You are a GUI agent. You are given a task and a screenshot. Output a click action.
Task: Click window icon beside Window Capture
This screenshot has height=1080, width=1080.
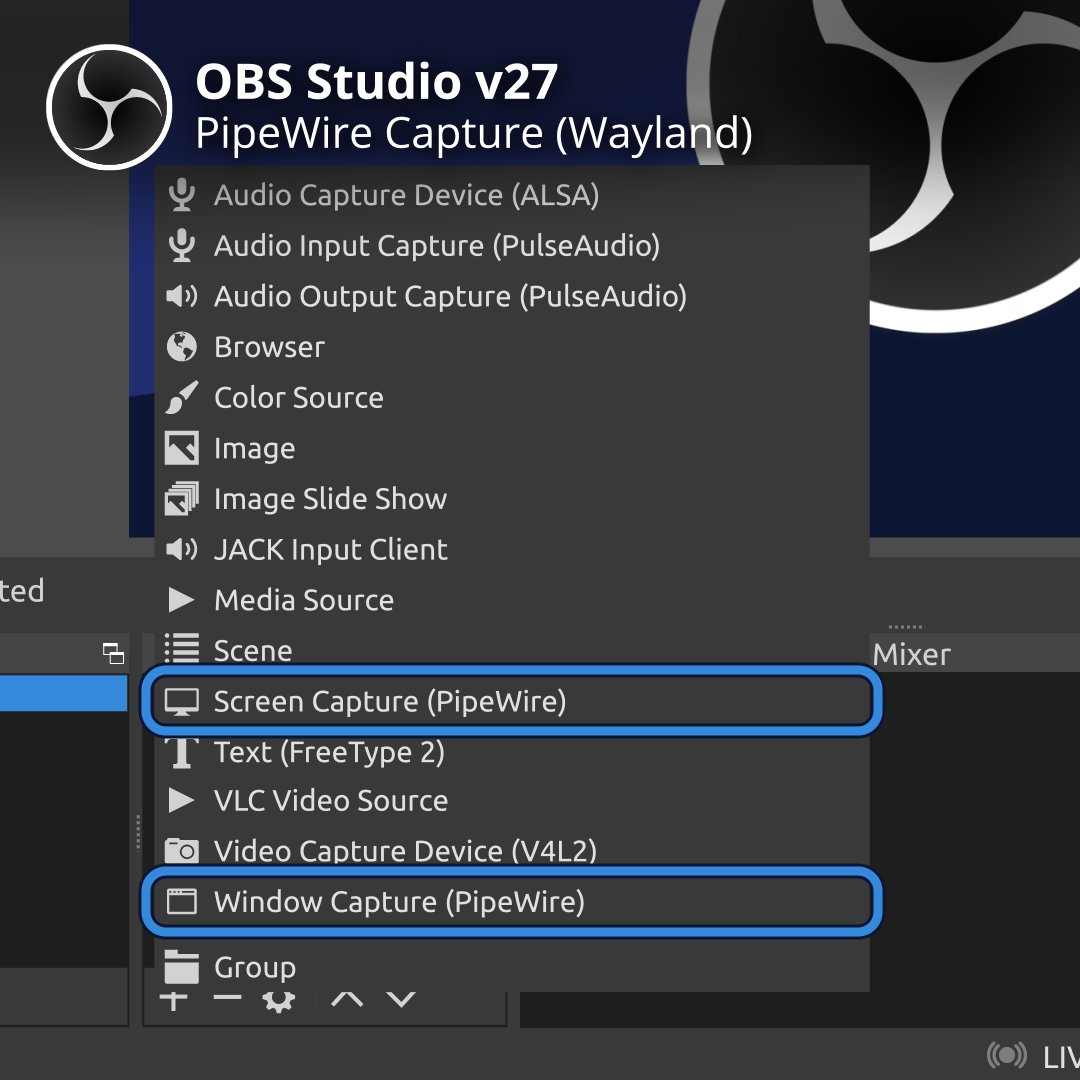(182, 901)
